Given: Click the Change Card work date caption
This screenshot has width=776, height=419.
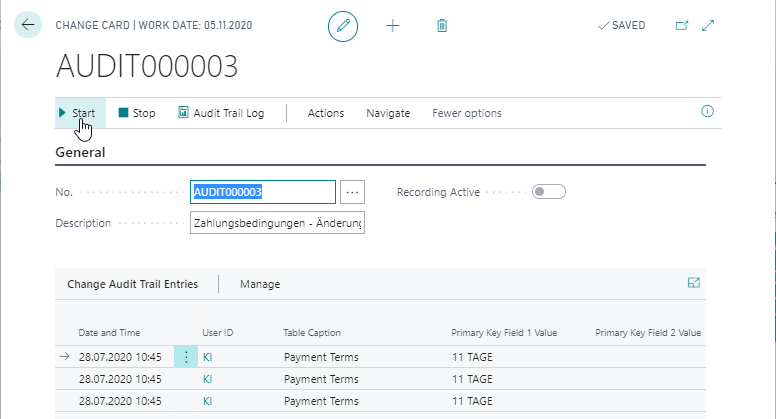Looking at the screenshot, I should (x=154, y=25).
